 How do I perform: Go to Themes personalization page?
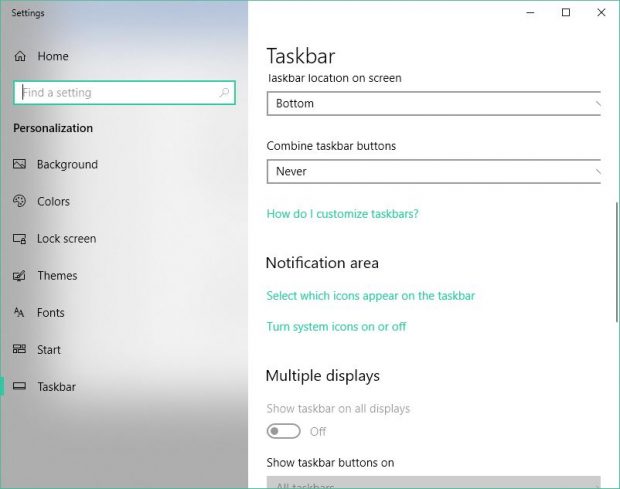point(57,276)
